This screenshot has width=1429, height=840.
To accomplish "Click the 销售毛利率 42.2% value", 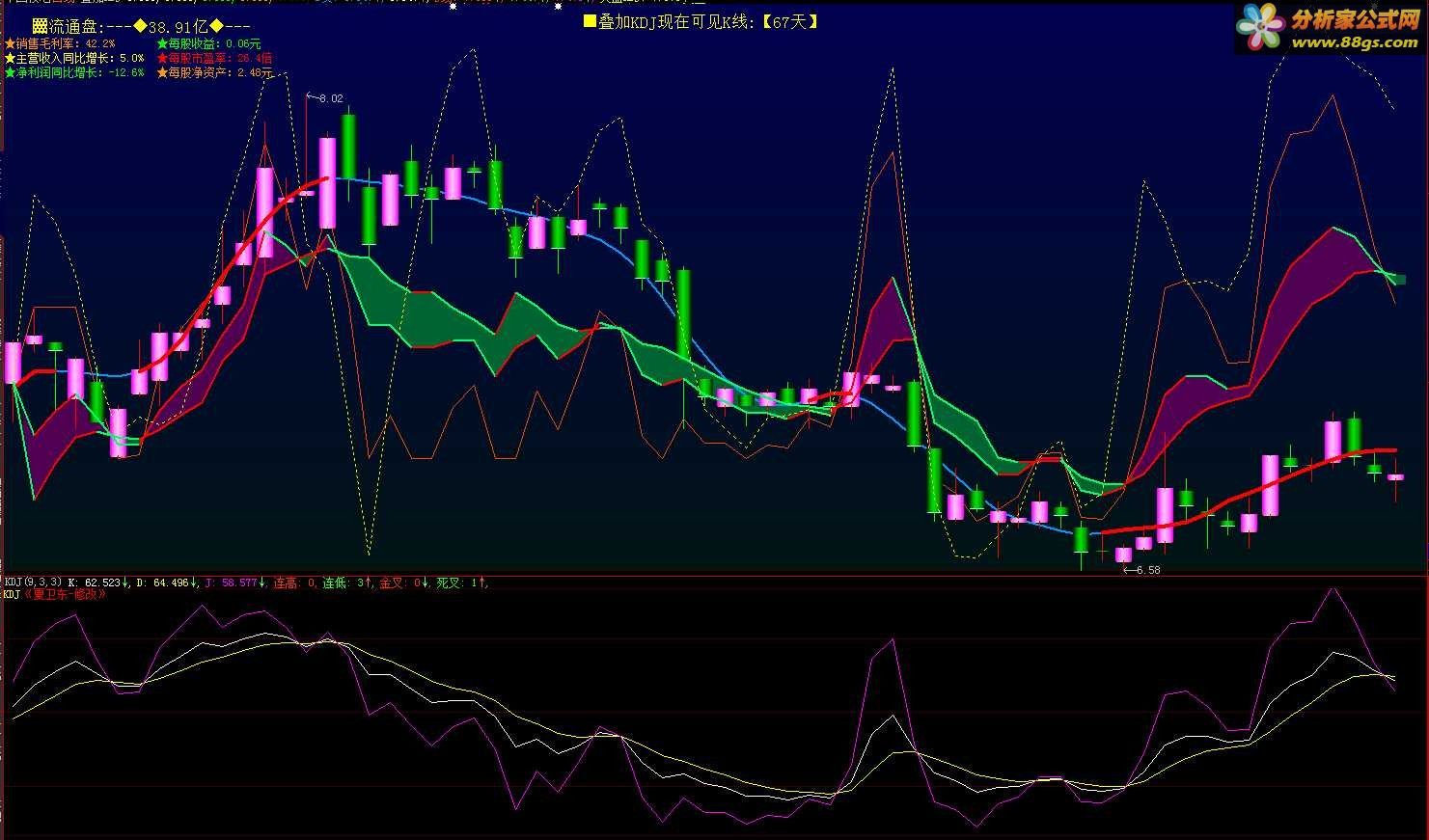I will click(x=60, y=43).
